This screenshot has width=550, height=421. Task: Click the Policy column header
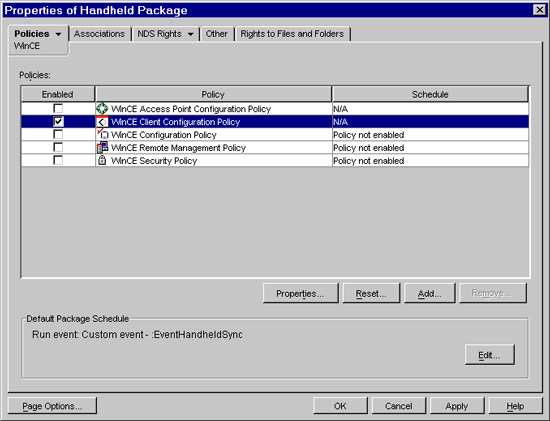click(x=213, y=94)
